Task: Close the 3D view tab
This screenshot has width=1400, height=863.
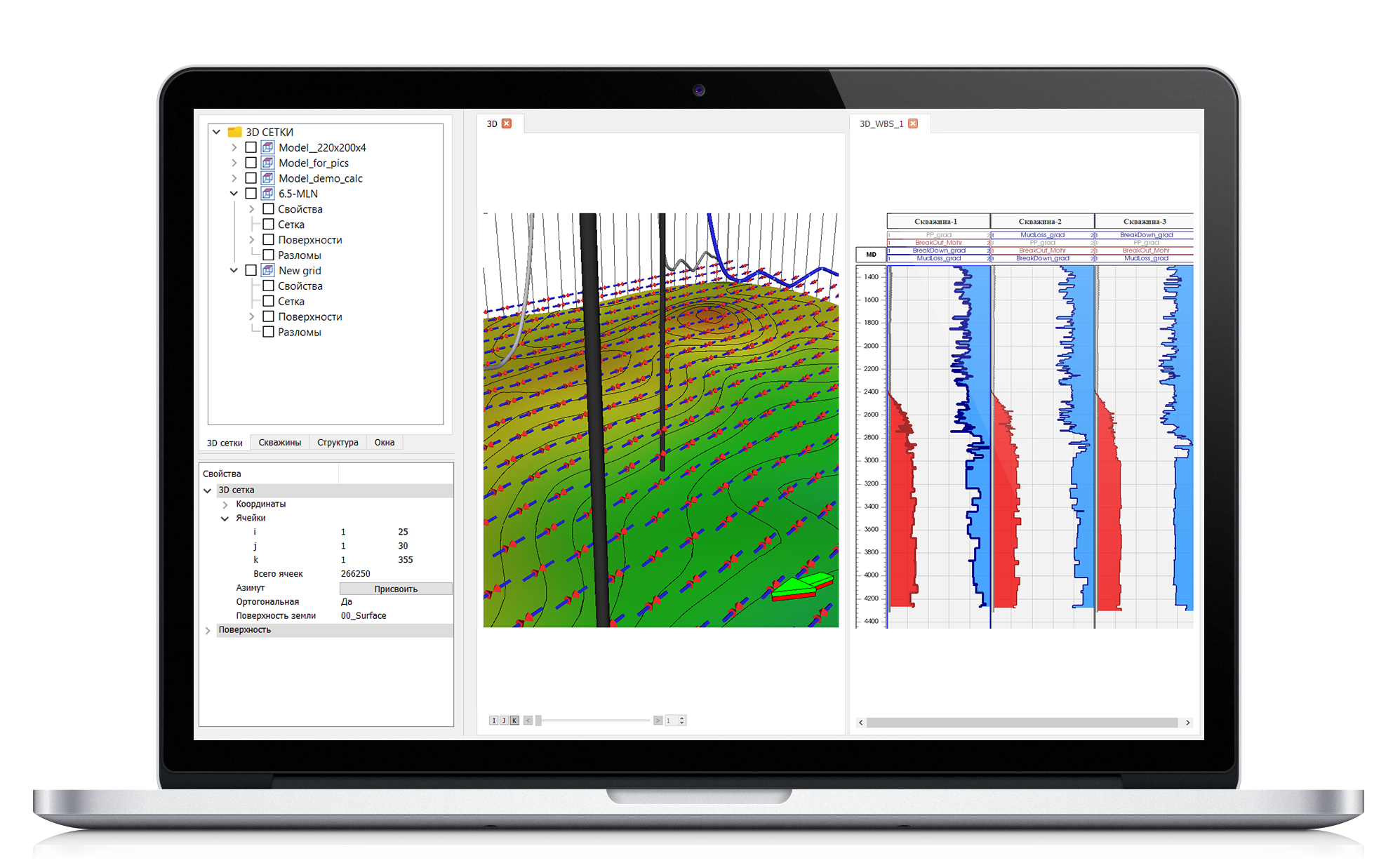Action: pos(507,123)
